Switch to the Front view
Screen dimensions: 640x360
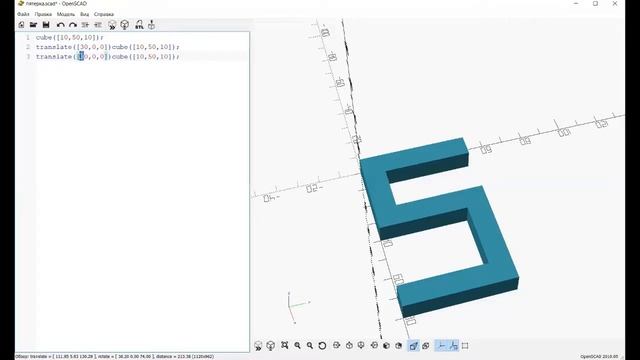[386, 345]
